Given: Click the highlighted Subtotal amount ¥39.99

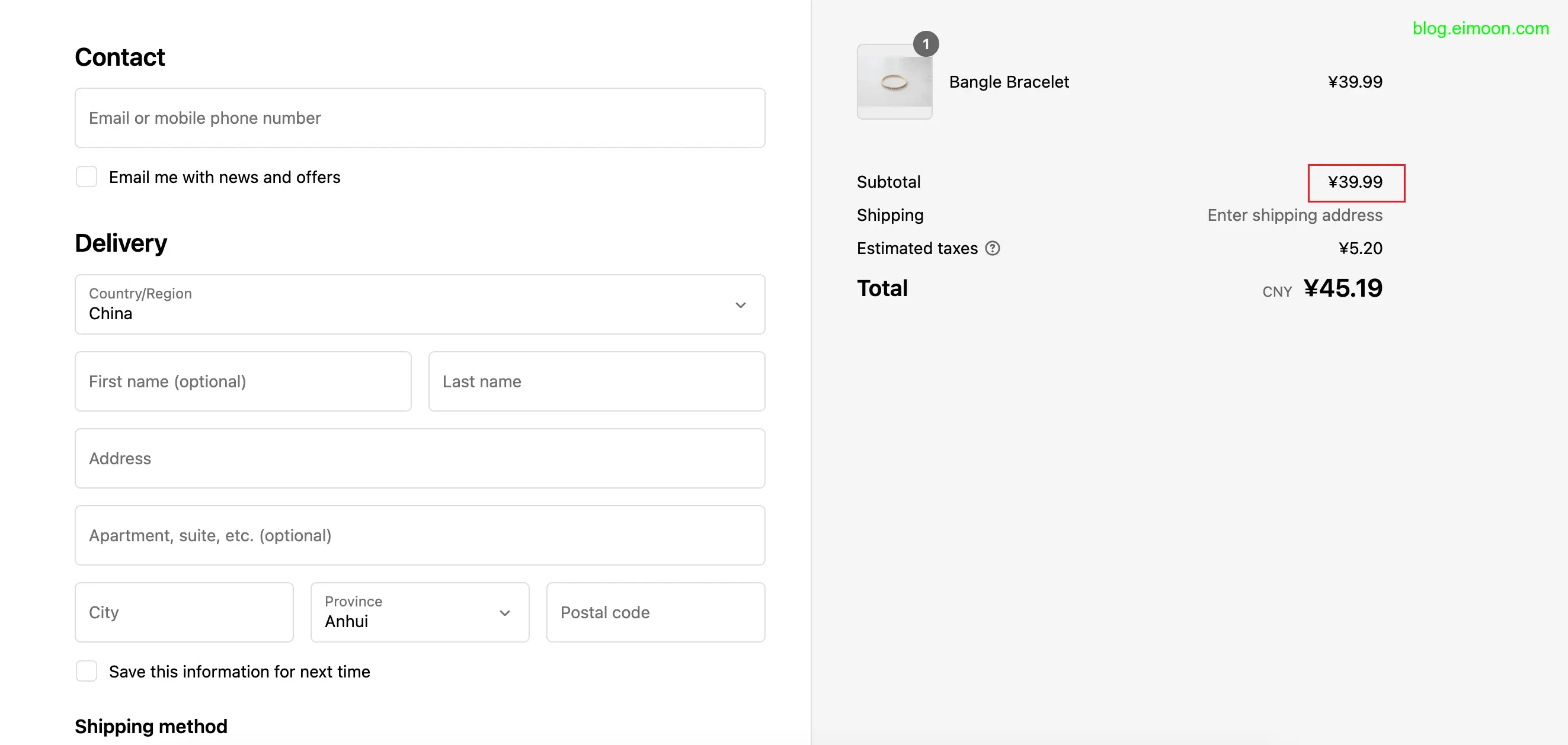Looking at the screenshot, I should point(1355,182).
